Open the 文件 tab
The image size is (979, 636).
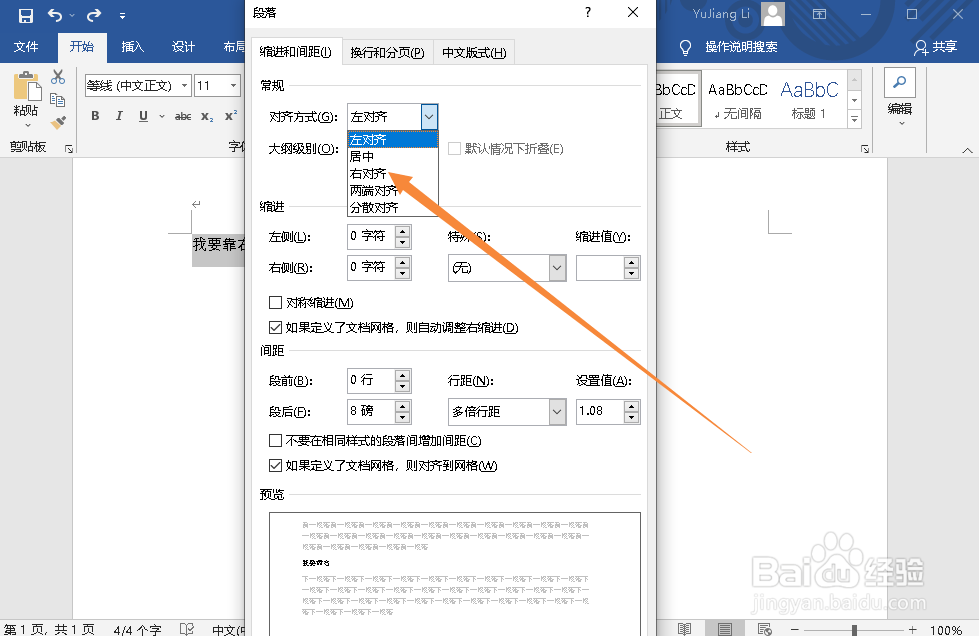(x=26, y=47)
